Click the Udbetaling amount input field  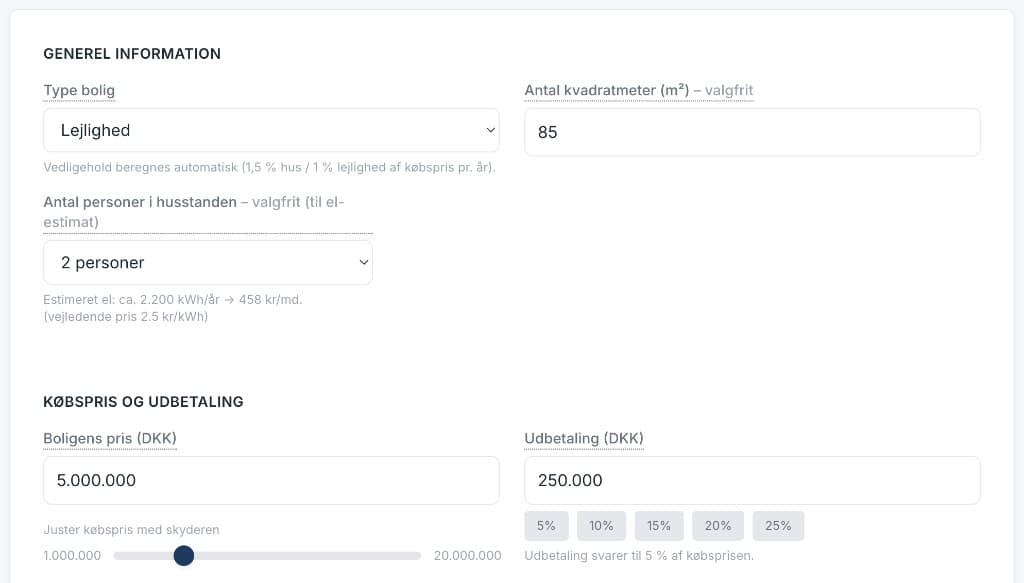752,481
